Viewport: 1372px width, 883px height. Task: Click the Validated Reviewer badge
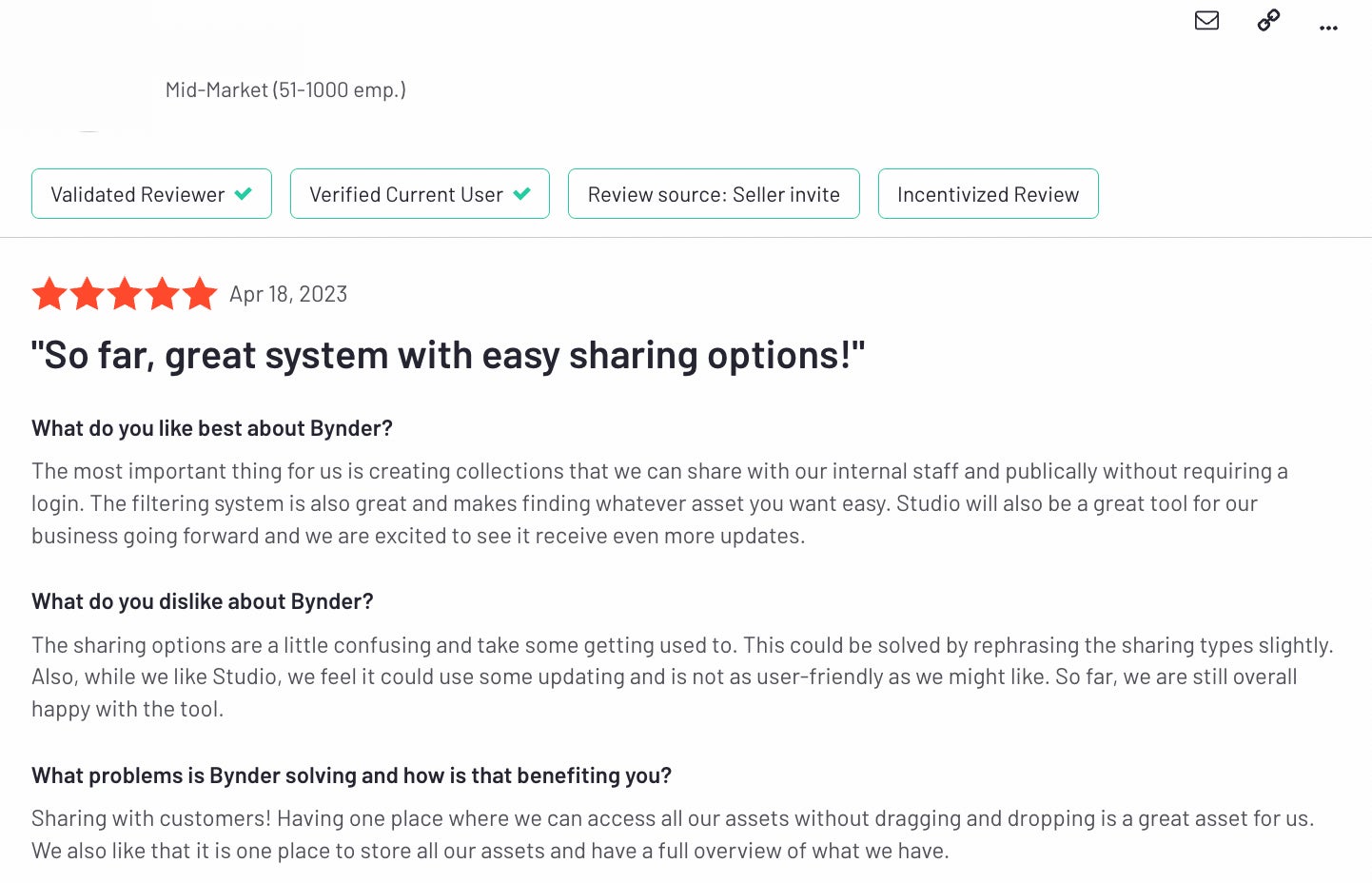point(151,194)
